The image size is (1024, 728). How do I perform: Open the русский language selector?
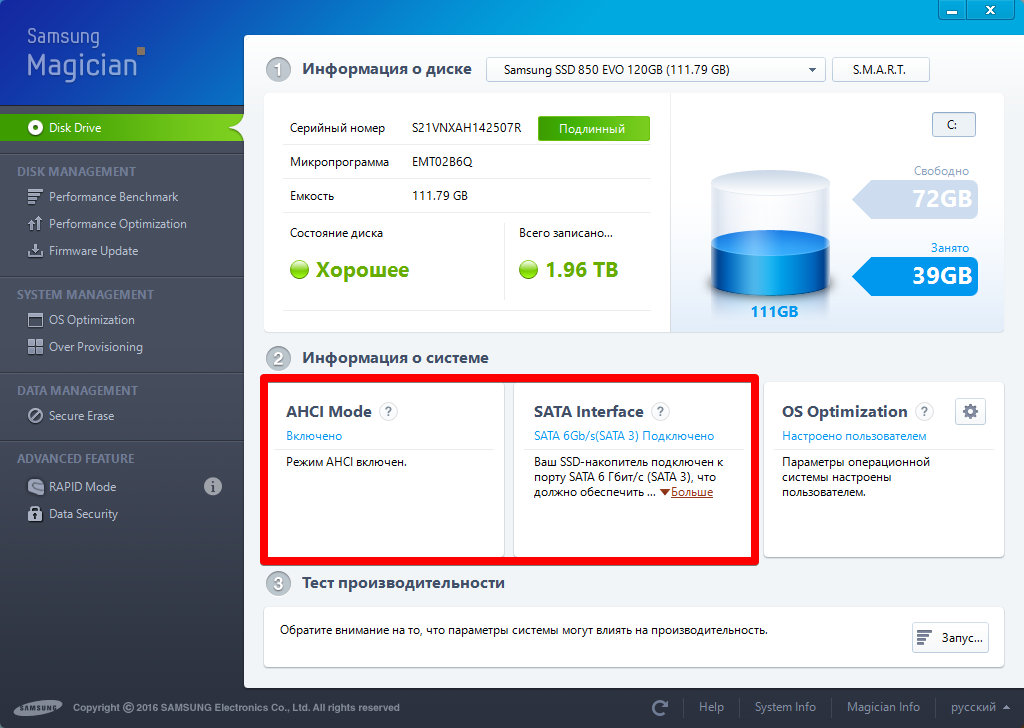pos(980,707)
